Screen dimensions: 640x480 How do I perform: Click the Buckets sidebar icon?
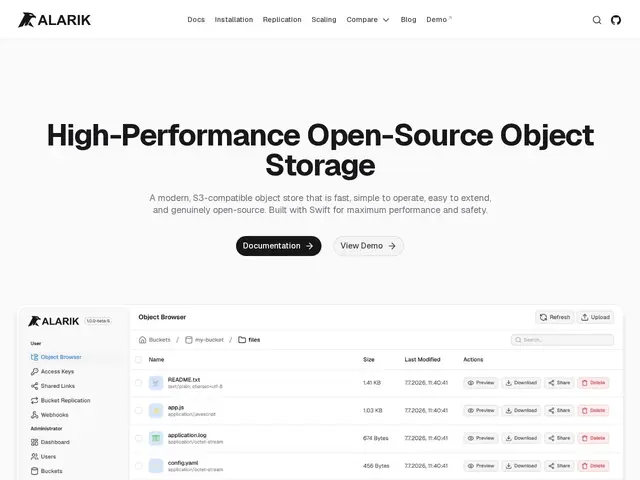(x=35, y=471)
